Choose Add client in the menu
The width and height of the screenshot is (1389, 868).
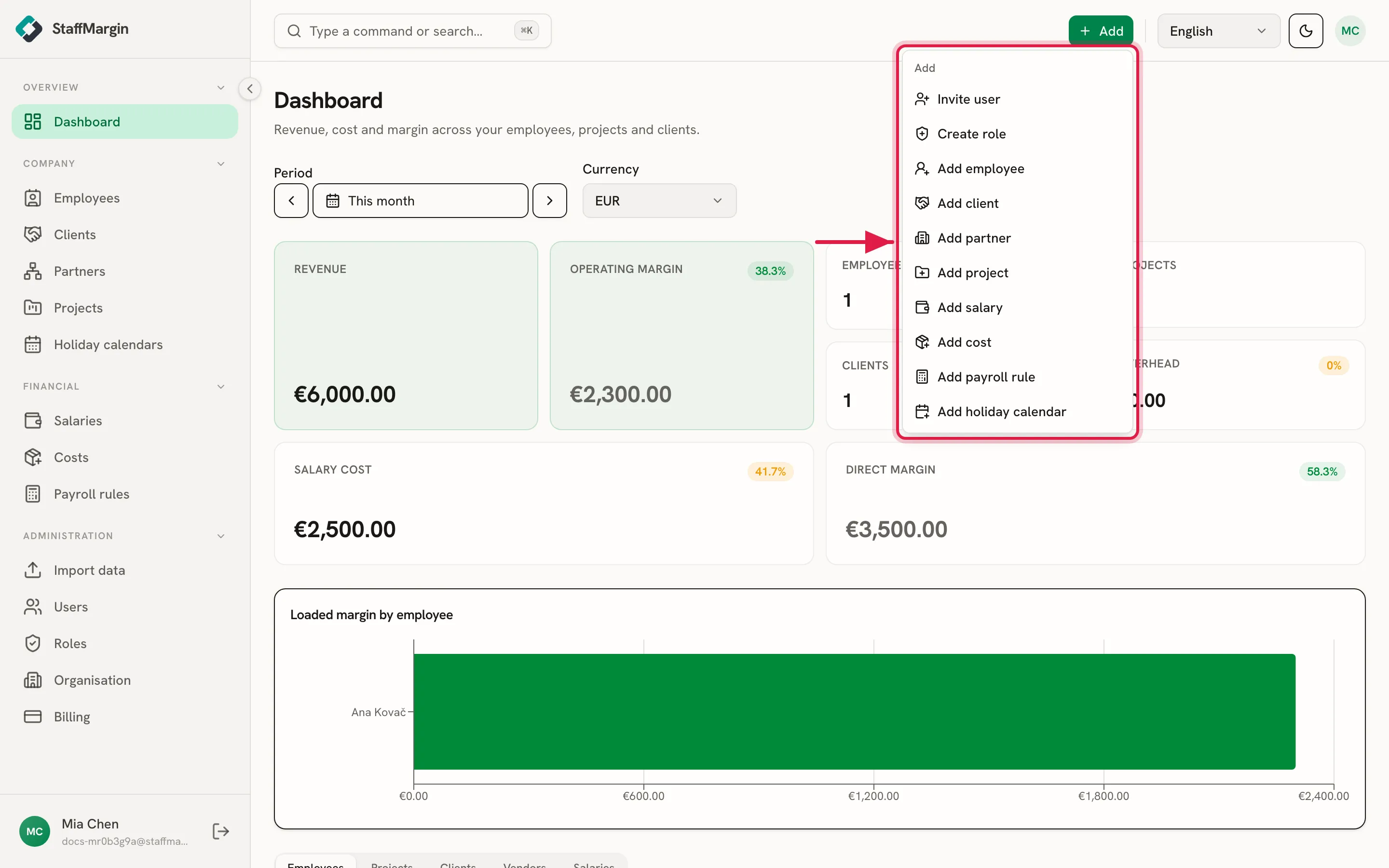(1017, 204)
